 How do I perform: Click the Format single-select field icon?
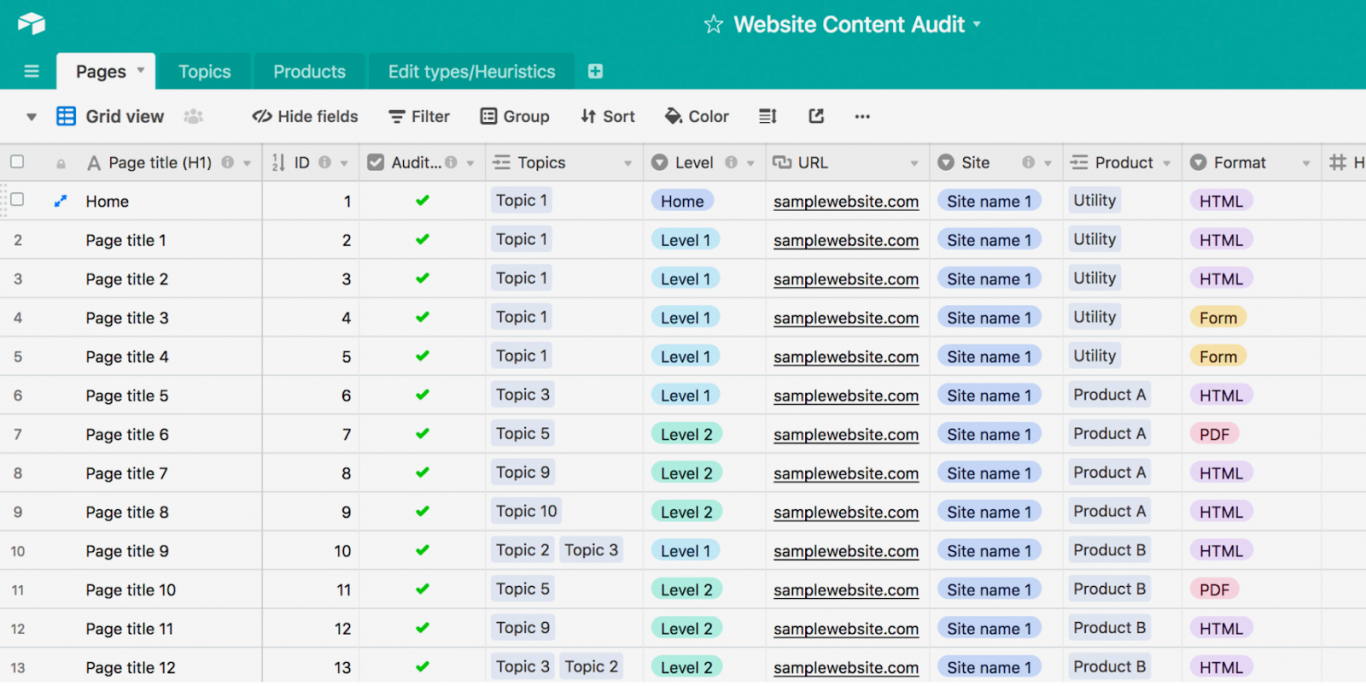coord(1198,162)
